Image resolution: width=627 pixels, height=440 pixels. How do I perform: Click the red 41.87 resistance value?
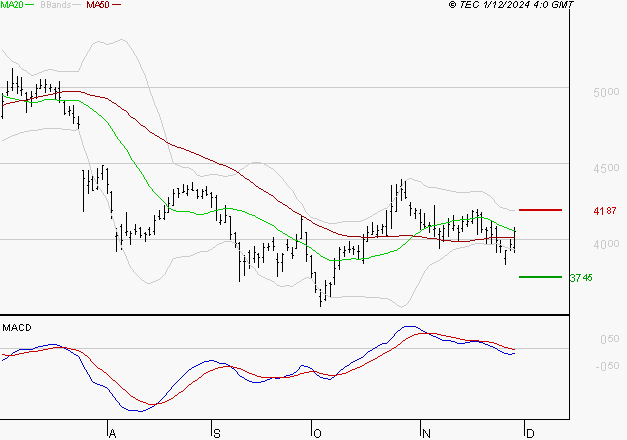coord(605,211)
